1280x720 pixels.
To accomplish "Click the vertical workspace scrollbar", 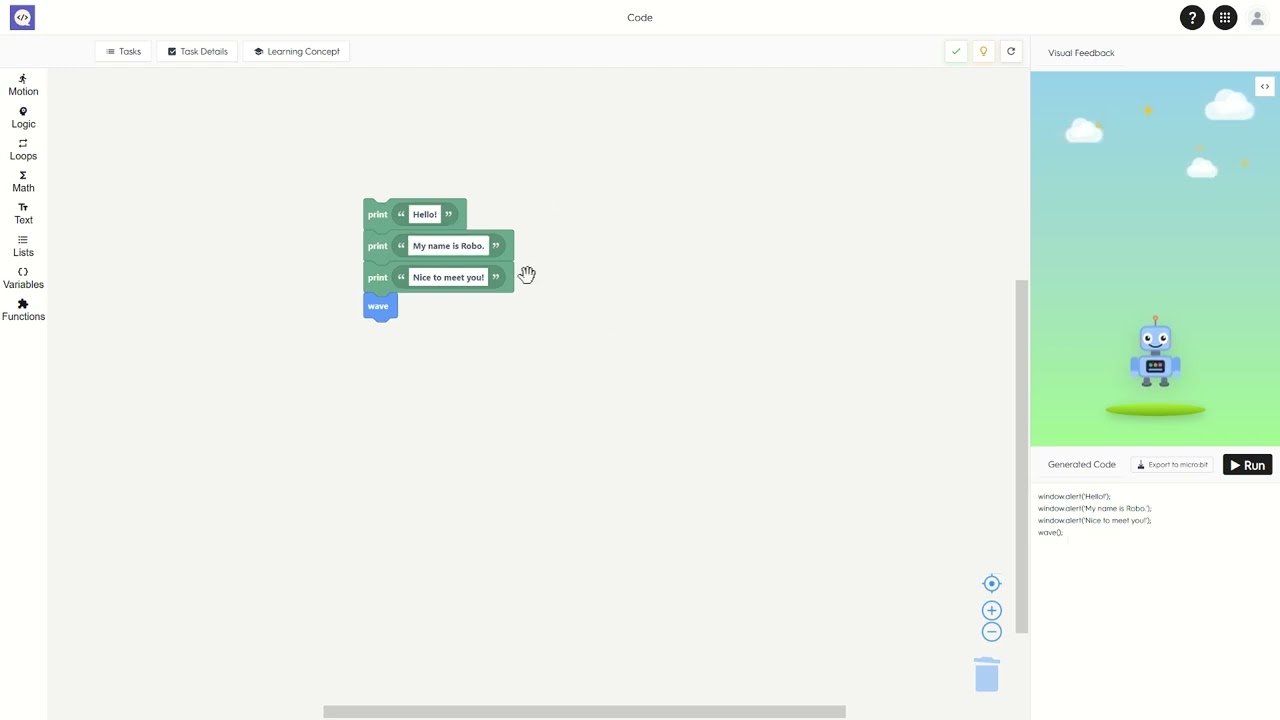I will (1022, 456).
